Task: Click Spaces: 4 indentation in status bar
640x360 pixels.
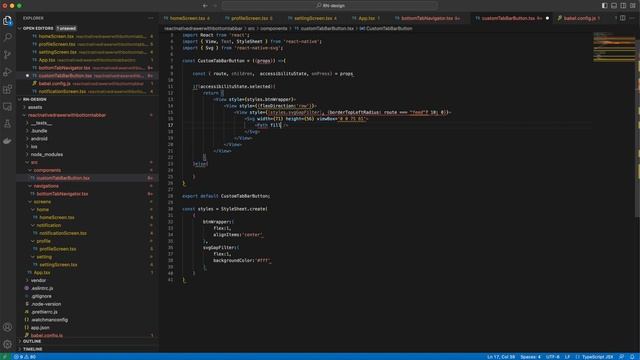Action: 530,357
